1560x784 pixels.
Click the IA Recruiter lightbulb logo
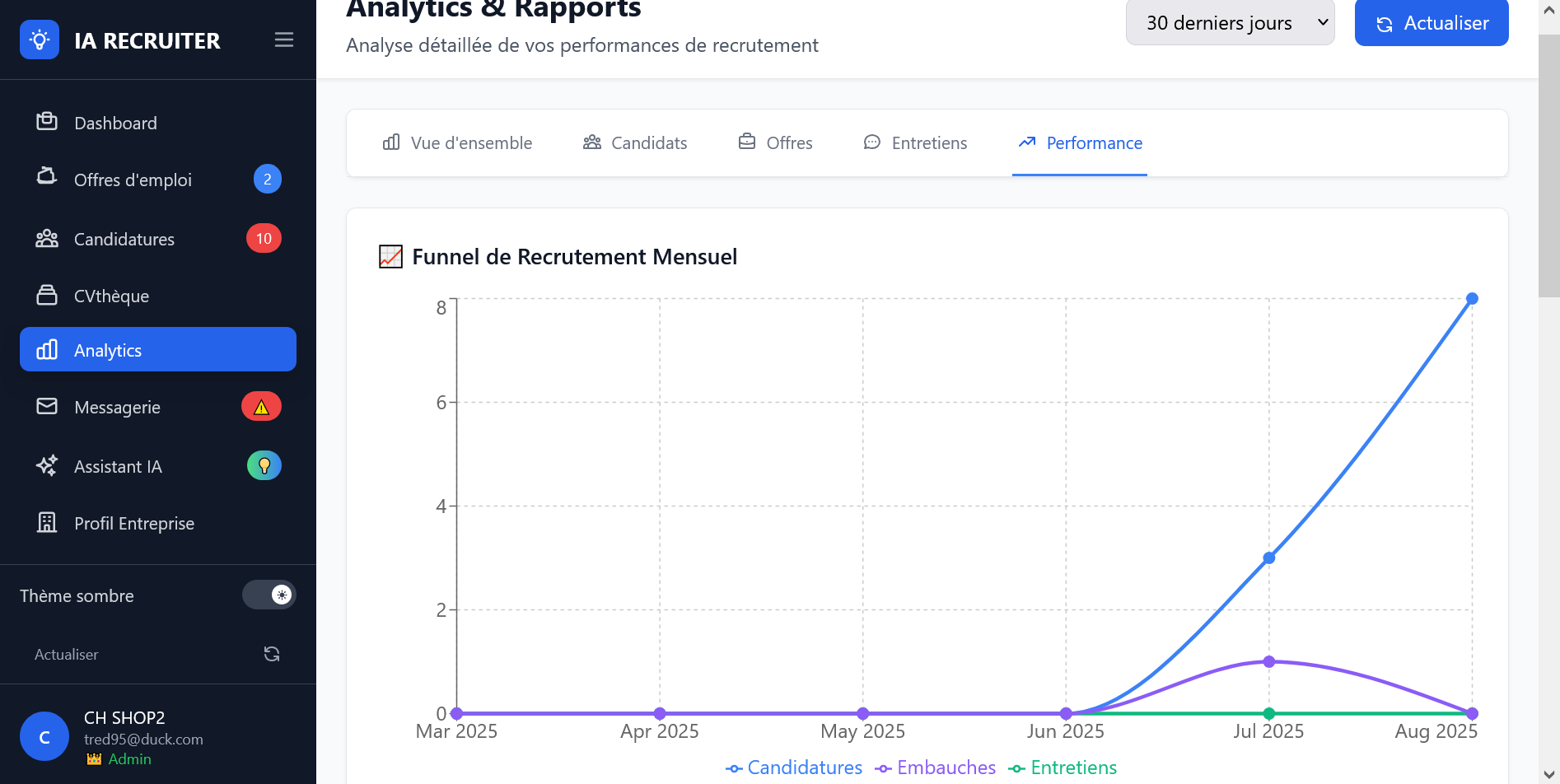(x=40, y=40)
